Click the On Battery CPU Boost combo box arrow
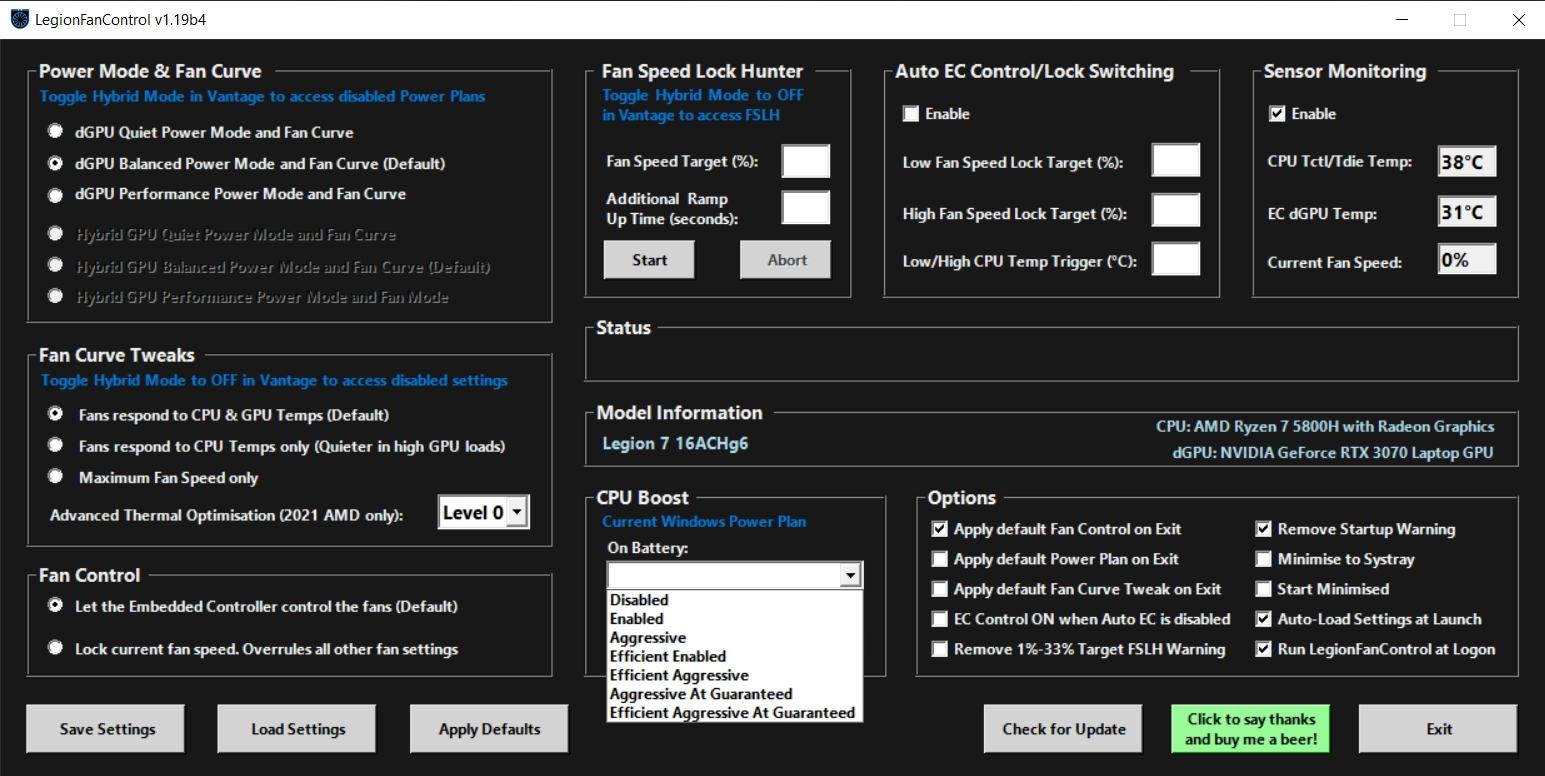 click(850, 575)
